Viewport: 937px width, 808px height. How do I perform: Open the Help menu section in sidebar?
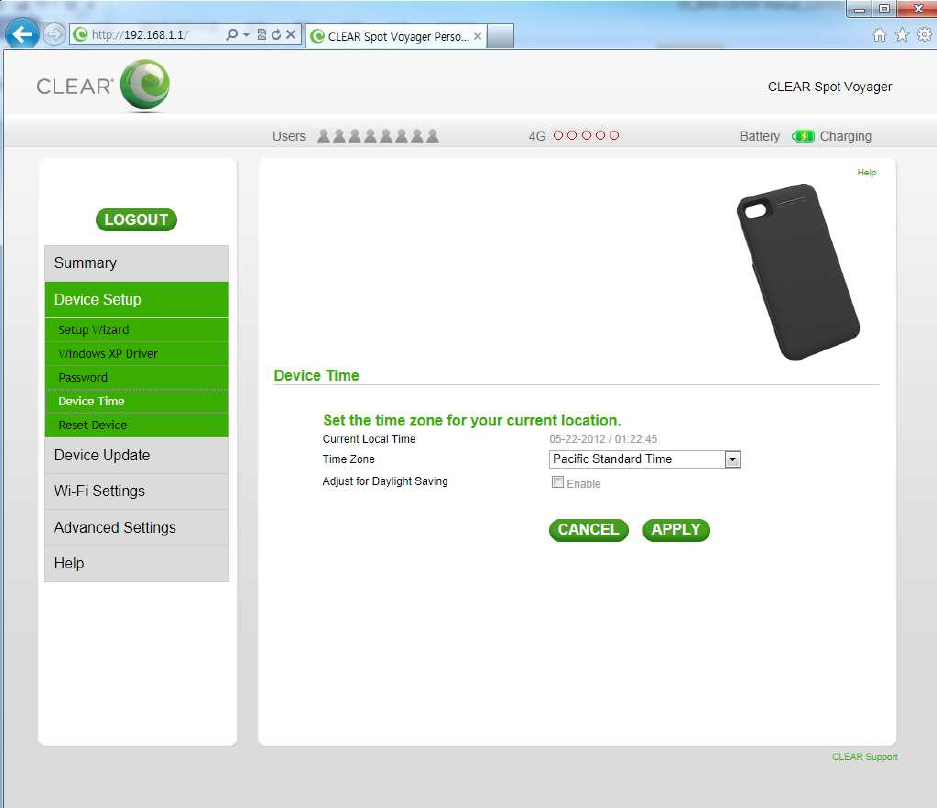pyautogui.click(x=136, y=564)
